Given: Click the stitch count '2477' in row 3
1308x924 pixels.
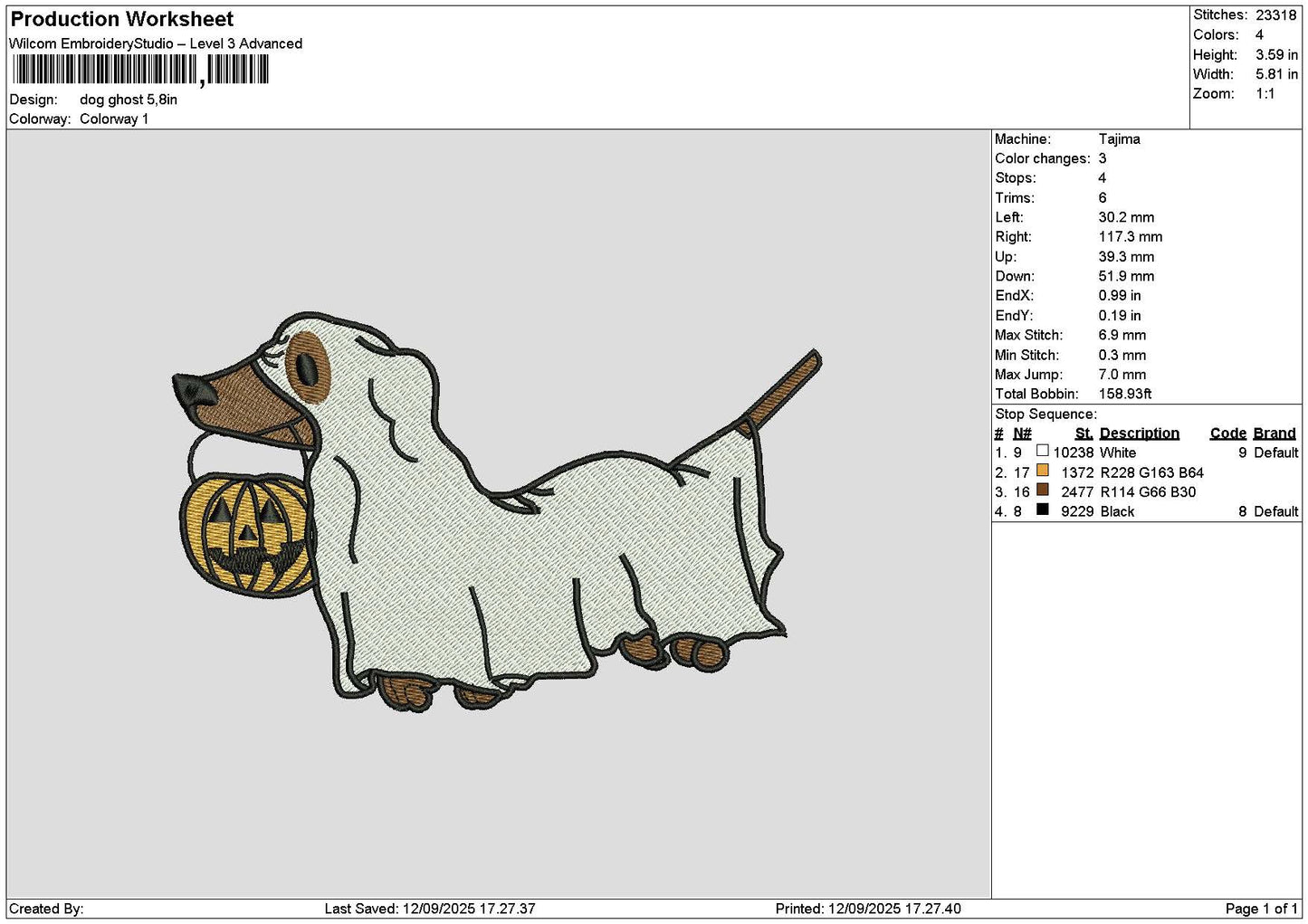Looking at the screenshot, I should click(x=1077, y=492).
